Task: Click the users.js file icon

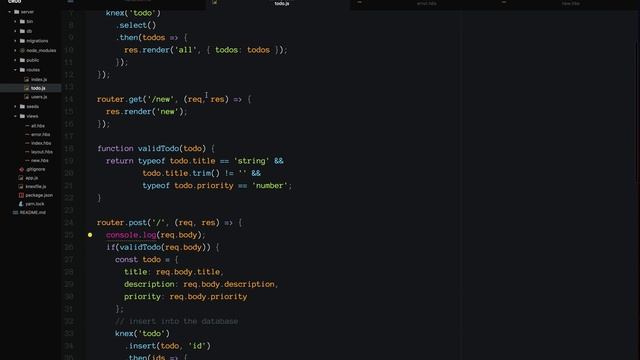Action: coord(27,97)
